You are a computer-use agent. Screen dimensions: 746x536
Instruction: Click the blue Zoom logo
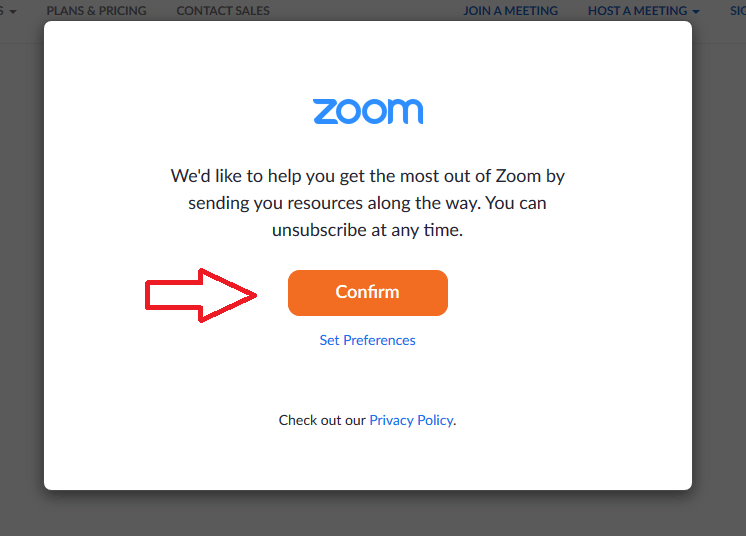pyautogui.click(x=367, y=111)
